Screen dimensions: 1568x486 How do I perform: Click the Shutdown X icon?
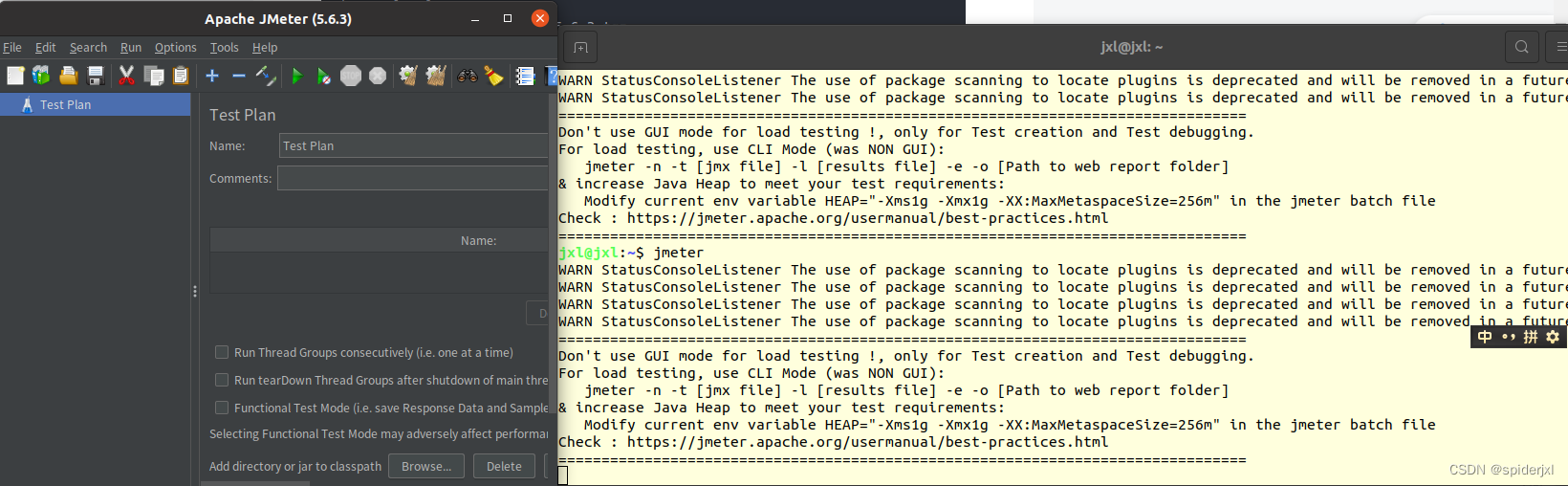[378, 76]
